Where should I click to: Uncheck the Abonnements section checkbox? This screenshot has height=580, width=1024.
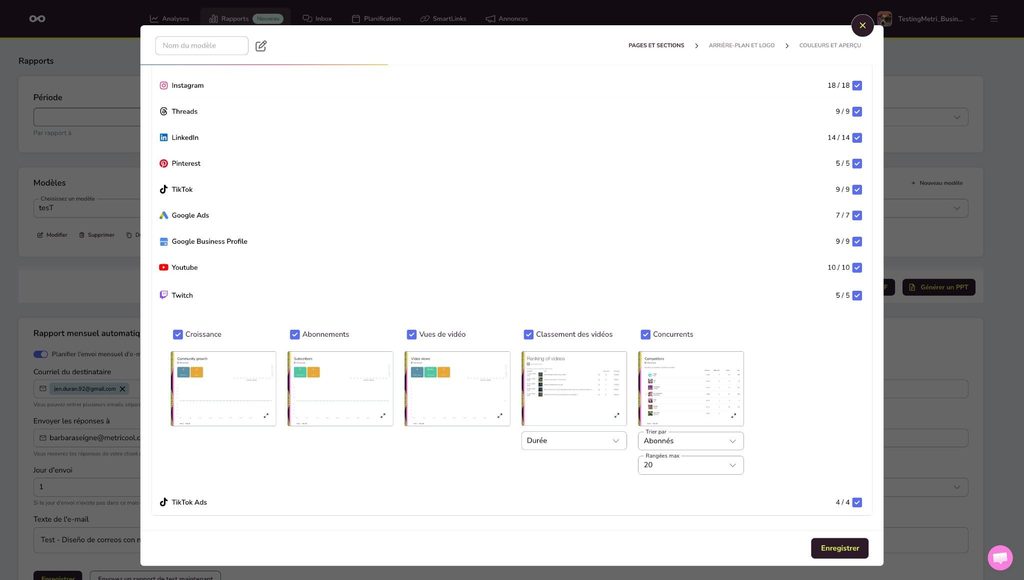[x=295, y=334]
